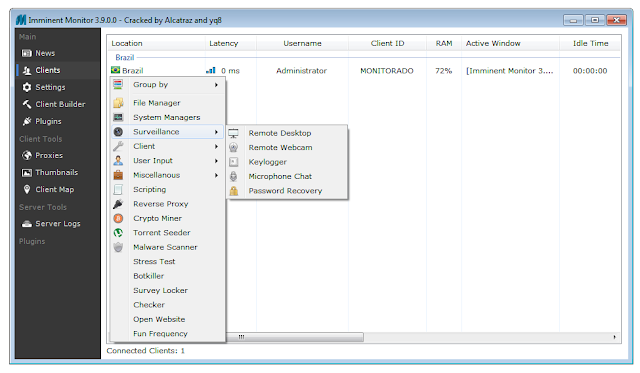This screenshot has height=373, width=640.
Task: Click the Group by stacked-layers icon
Action: pyautogui.click(x=118, y=85)
